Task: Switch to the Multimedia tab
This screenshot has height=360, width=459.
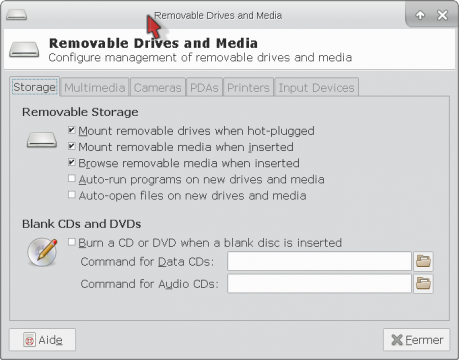Action: pyautogui.click(x=95, y=87)
